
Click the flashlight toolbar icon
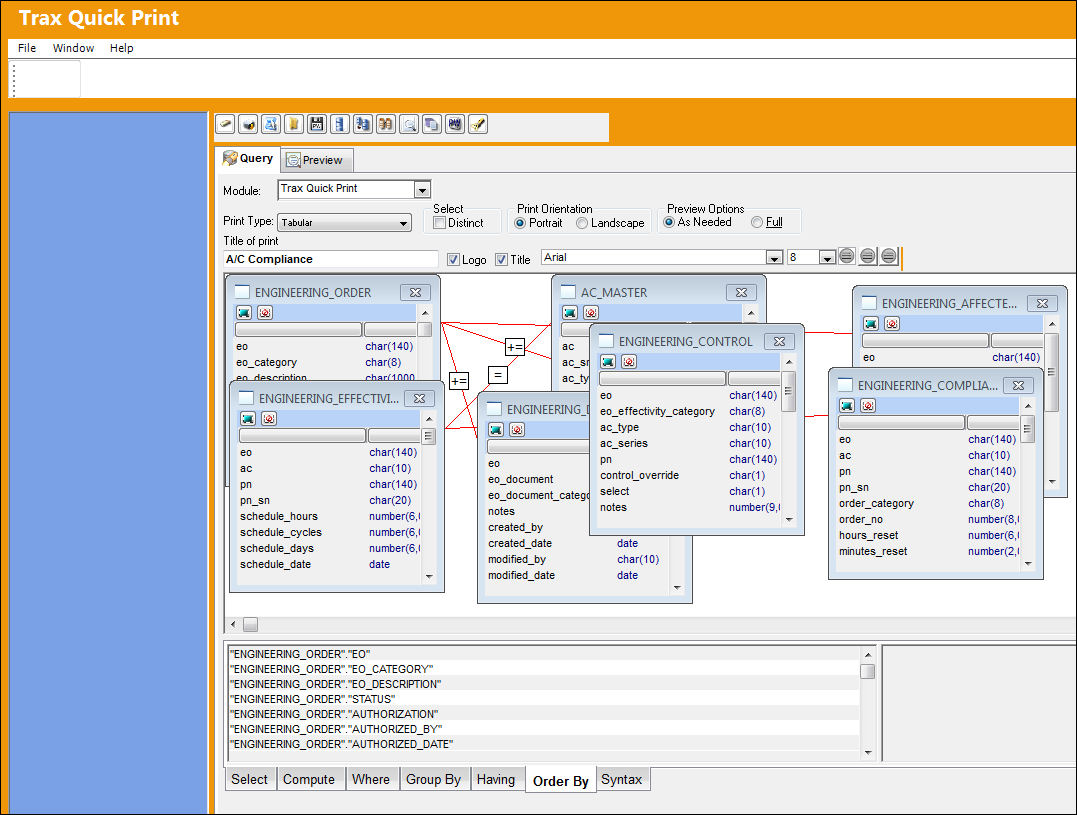(x=478, y=124)
